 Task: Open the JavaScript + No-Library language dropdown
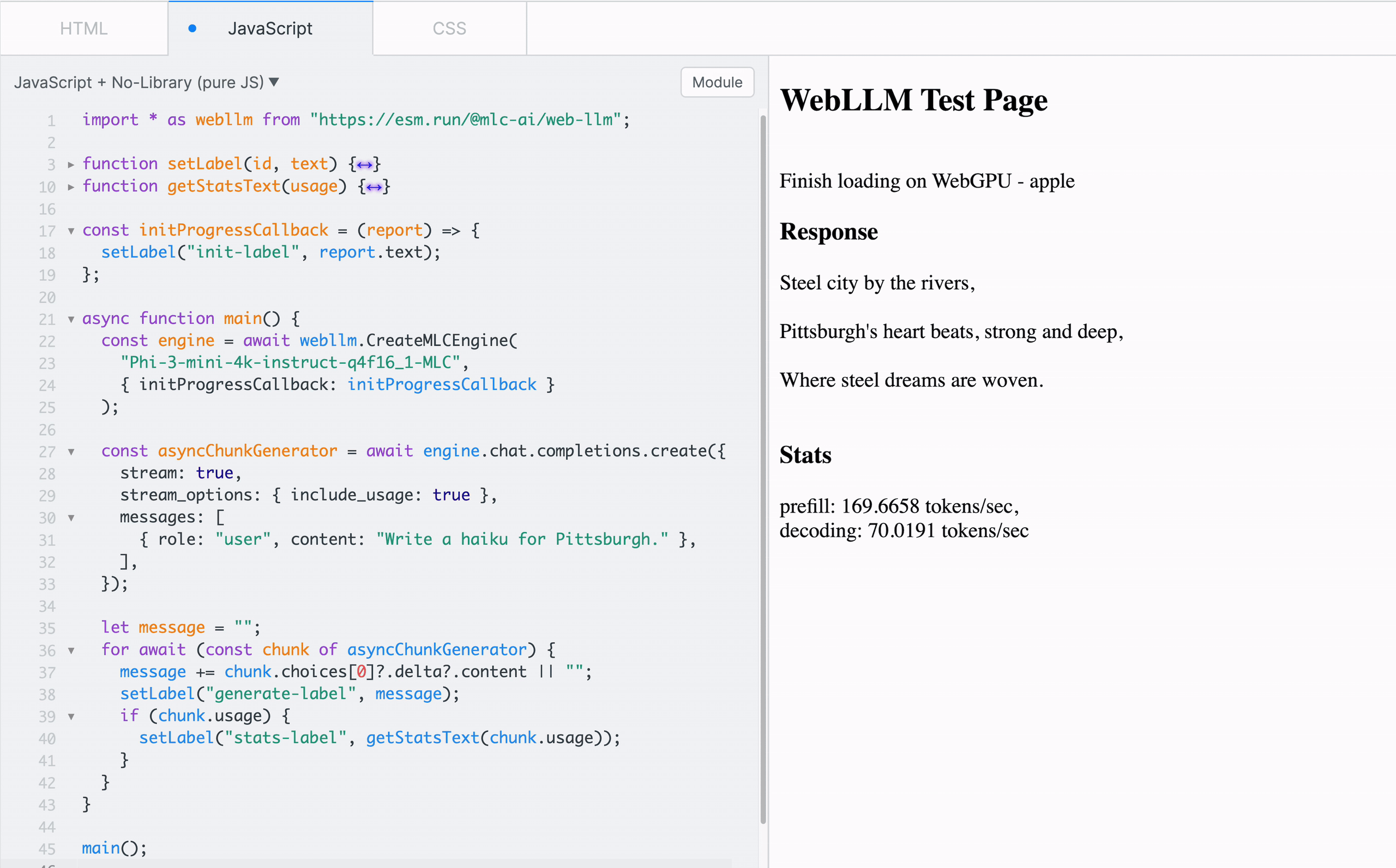tap(146, 82)
